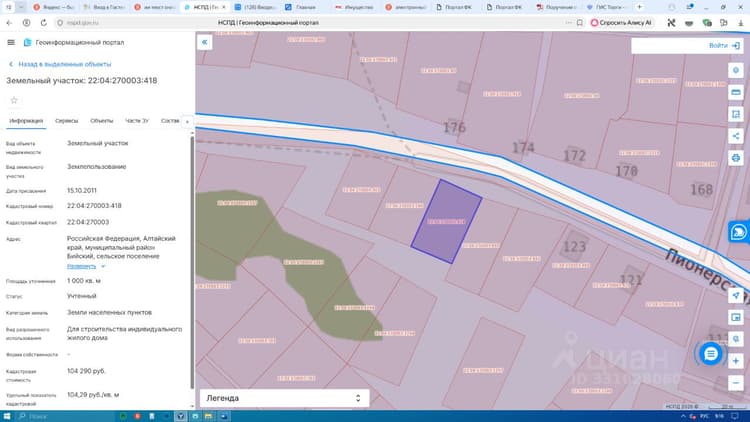This screenshot has height=422, width=750.
Task: Open the Части ЗУ tab
Action: 137,121
